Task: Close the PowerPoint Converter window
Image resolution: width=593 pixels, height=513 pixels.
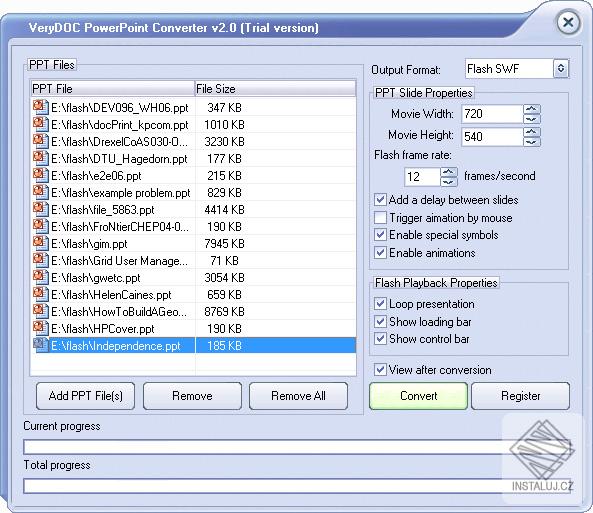Action: tap(568, 23)
